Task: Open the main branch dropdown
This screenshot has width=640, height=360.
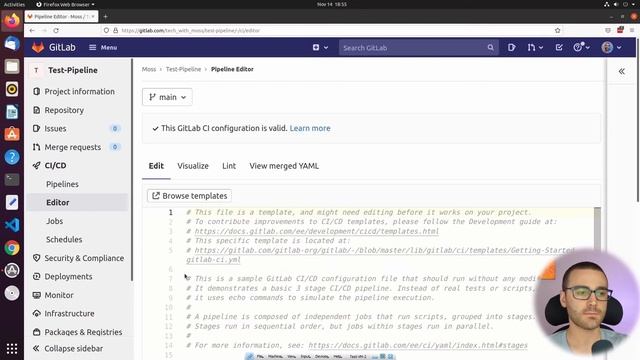Action: (x=167, y=97)
